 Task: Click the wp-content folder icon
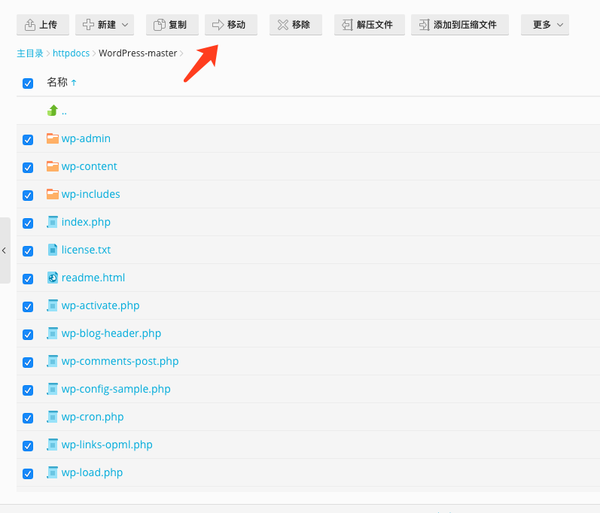52,166
